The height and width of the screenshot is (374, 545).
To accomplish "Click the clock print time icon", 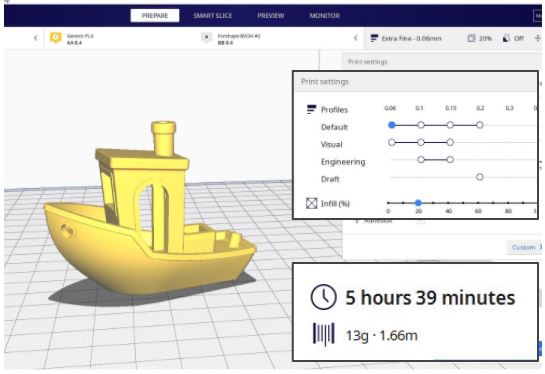I will click(323, 297).
